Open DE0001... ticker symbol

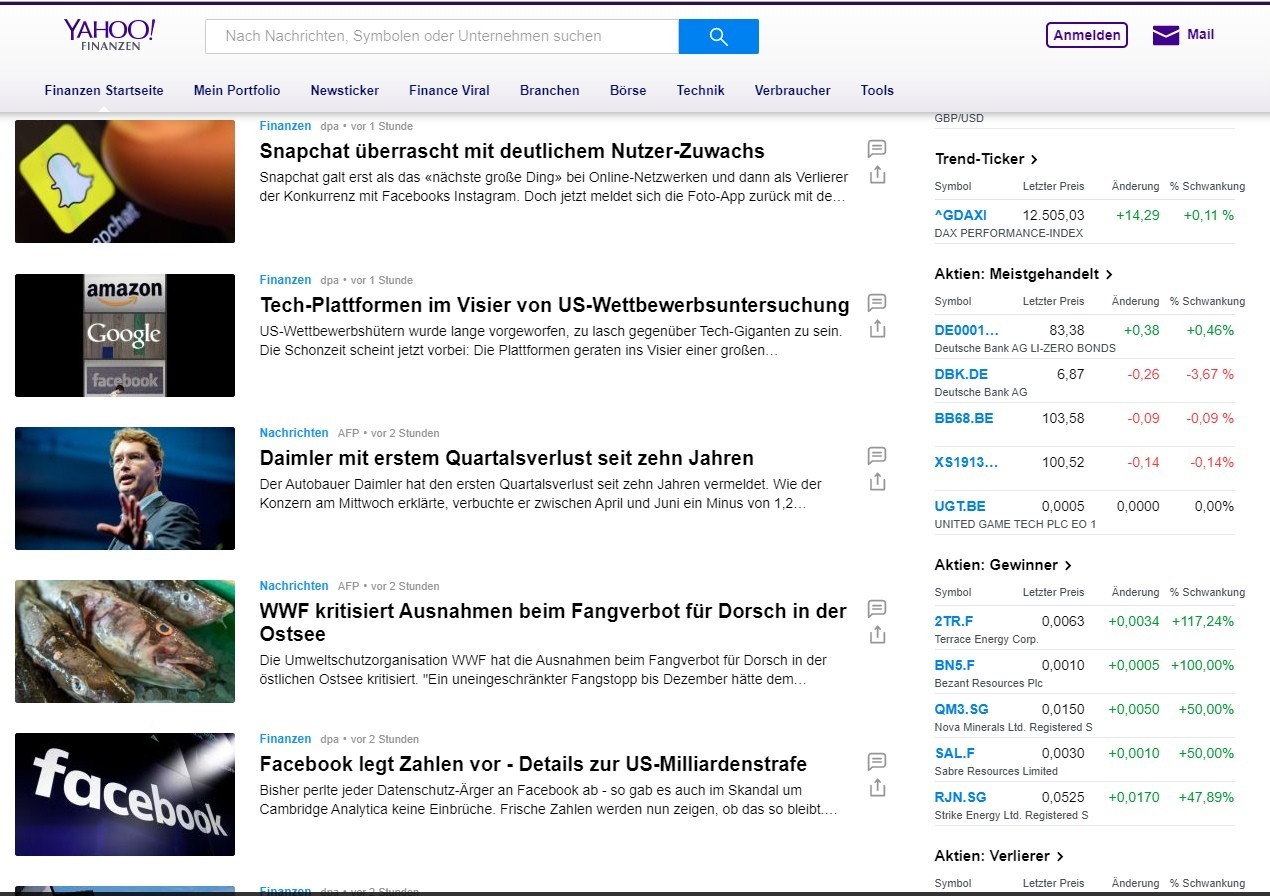(x=967, y=330)
